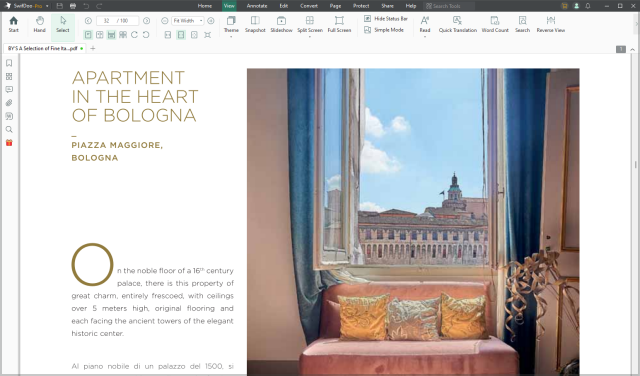
Task: Go to the previous page arrow
Action: 88,21
